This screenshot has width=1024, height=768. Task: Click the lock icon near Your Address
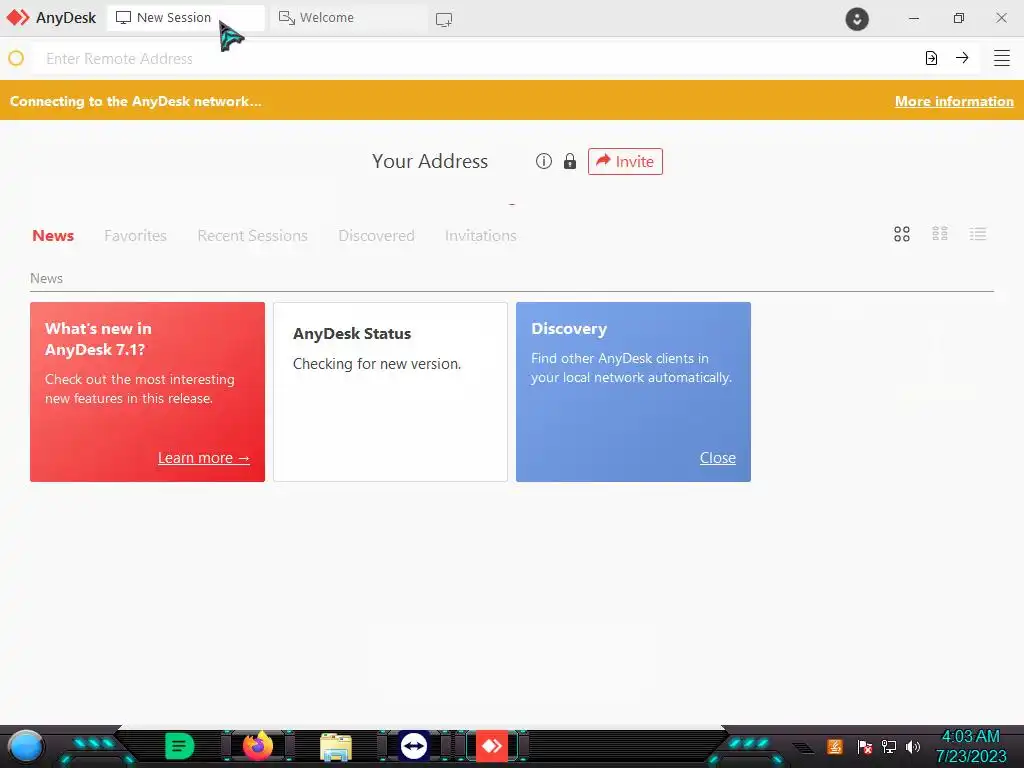570,161
